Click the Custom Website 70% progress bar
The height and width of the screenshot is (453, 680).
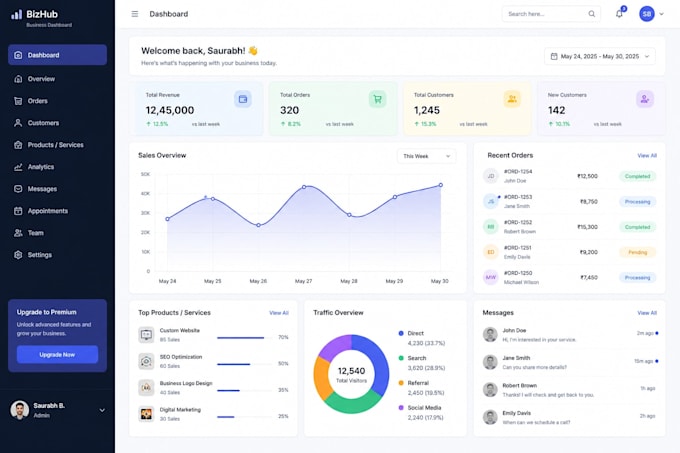245,338
